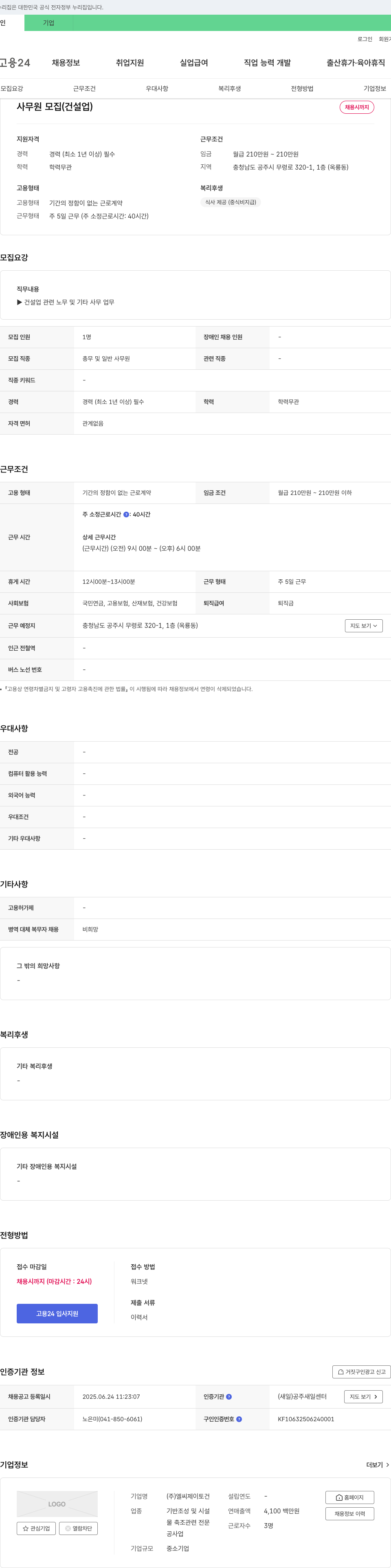Expand 지도 보기 for 근무 예정지
This screenshot has height=1568, width=391.
click(363, 626)
